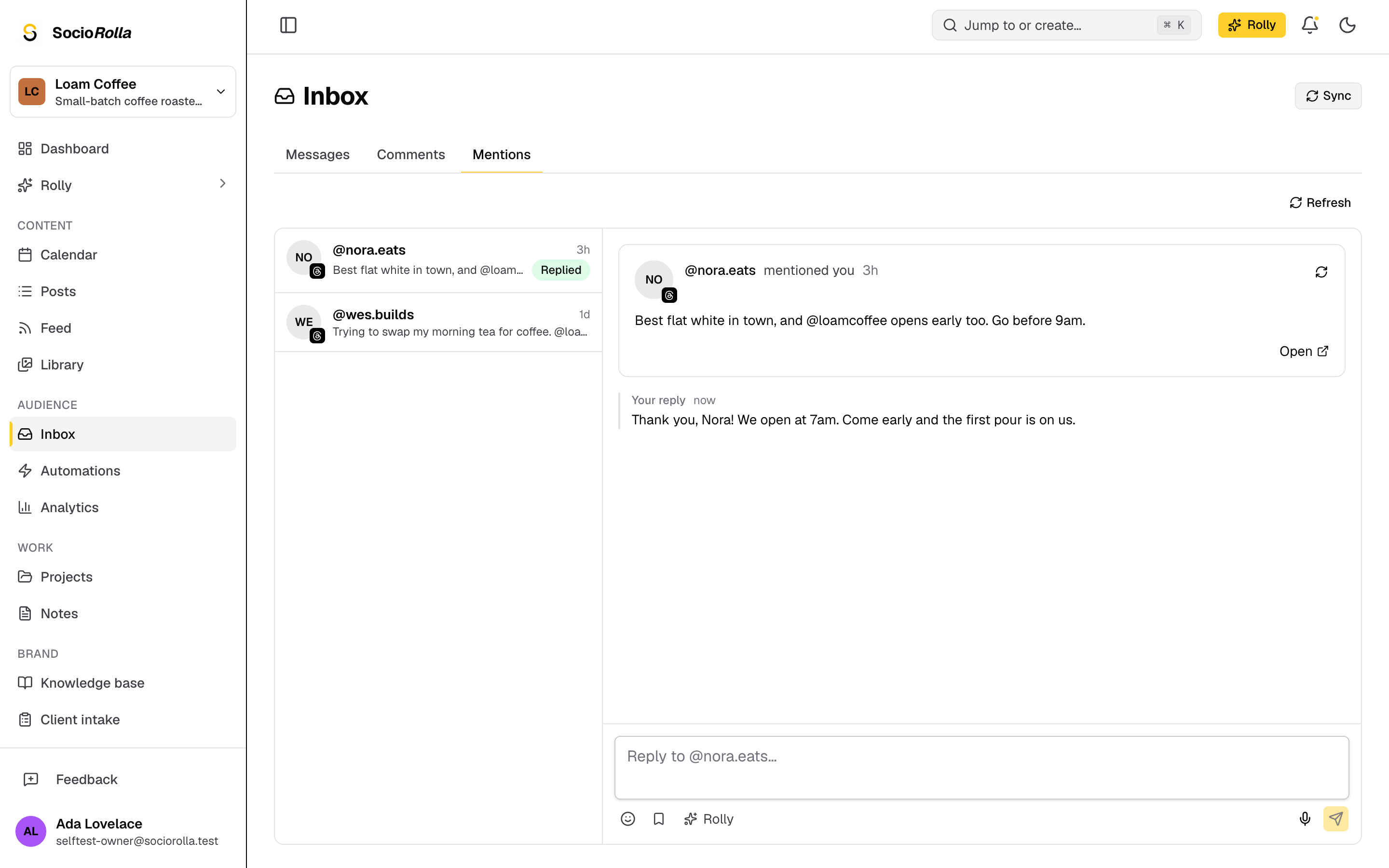The height and width of the screenshot is (868, 1389).
Task: Click the Sync button
Action: [1328, 96]
